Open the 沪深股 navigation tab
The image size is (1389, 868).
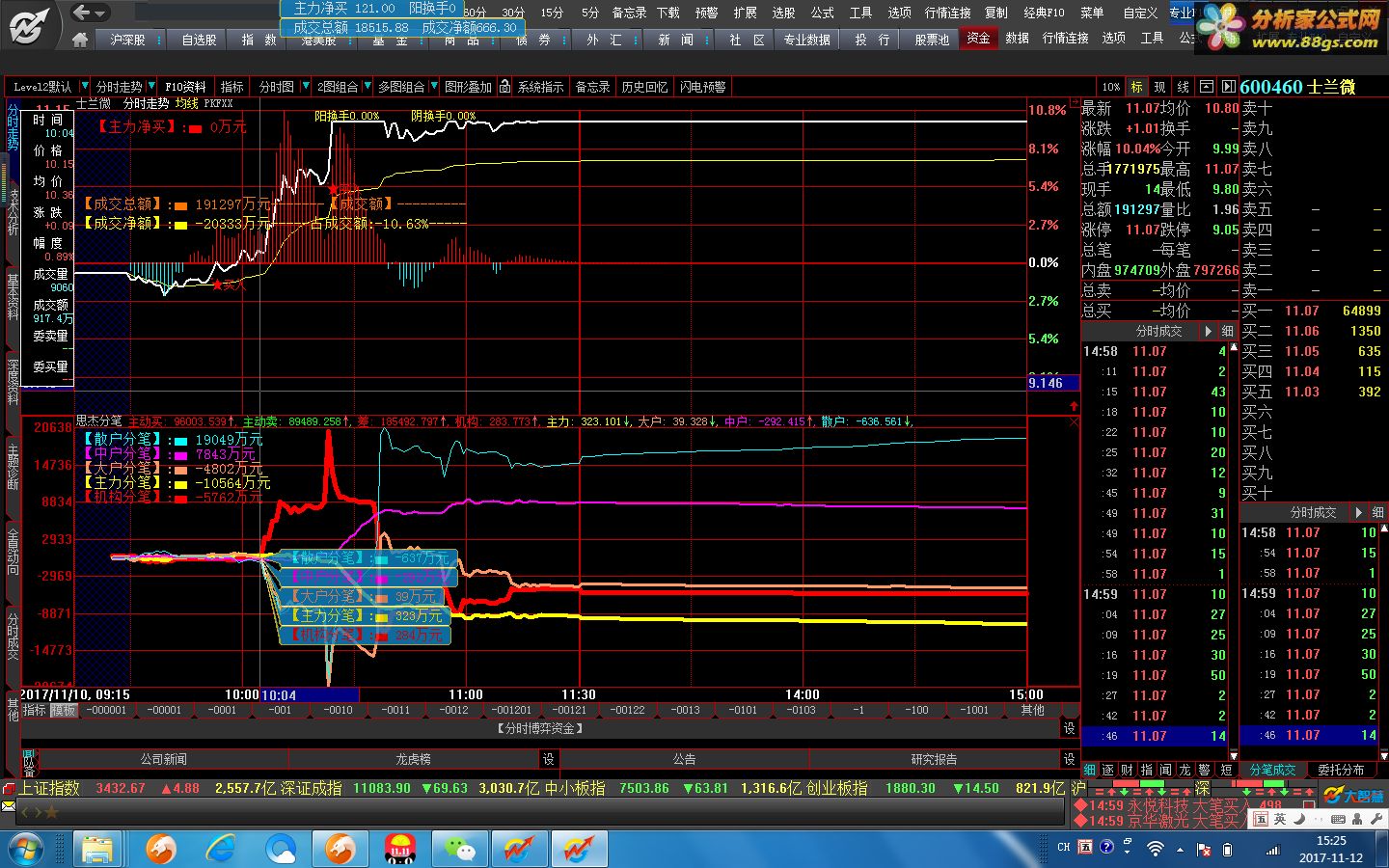click(128, 40)
